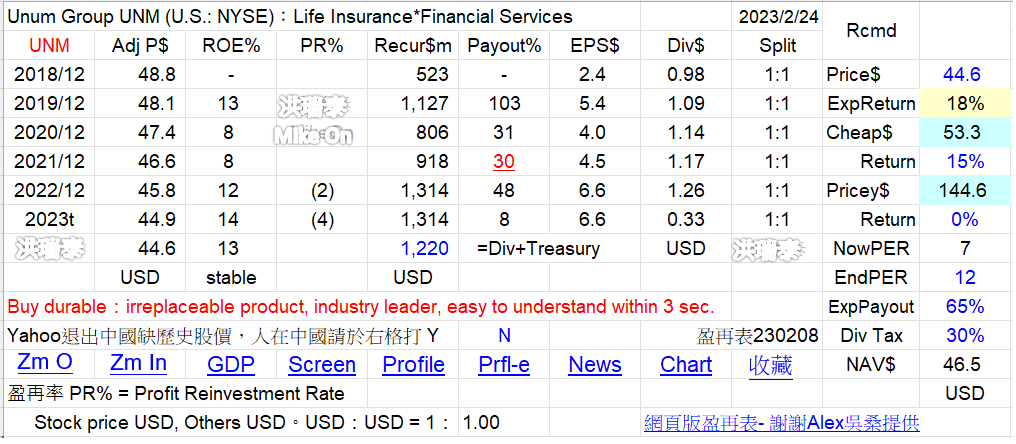The image size is (1016, 444).
Task: Select the Split column header
Action: point(778,45)
